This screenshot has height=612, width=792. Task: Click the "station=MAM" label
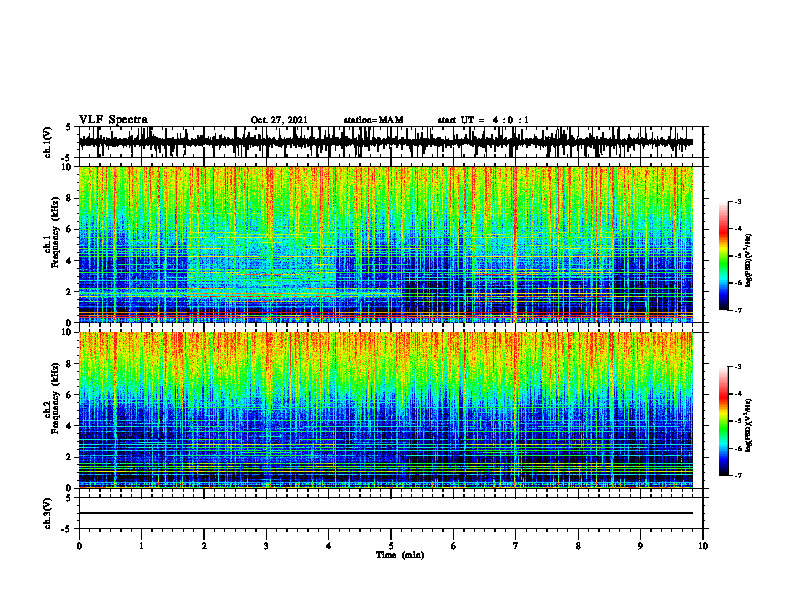pyautogui.click(x=373, y=120)
